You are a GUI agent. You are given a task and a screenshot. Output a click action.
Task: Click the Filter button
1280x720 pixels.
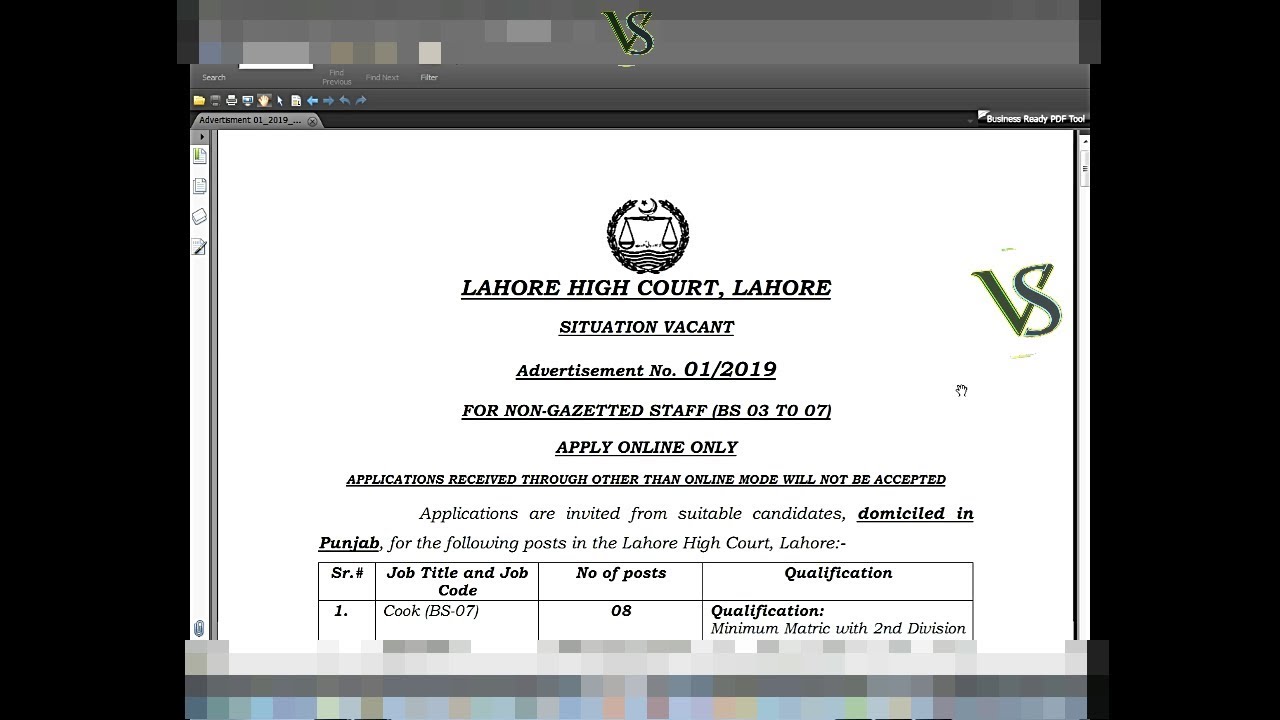(429, 77)
